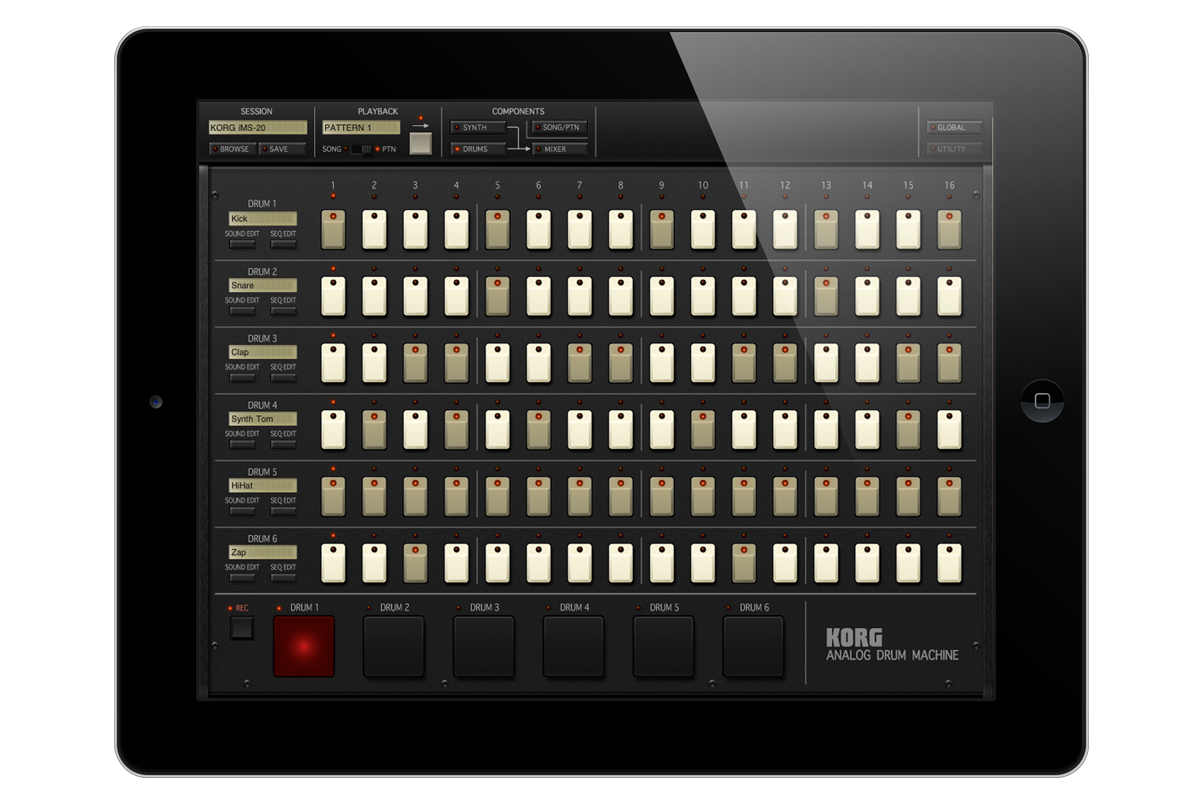Image resolution: width=1200 pixels, height=800 pixels.
Task: Open the UTILITY menu
Action: (x=954, y=149)
